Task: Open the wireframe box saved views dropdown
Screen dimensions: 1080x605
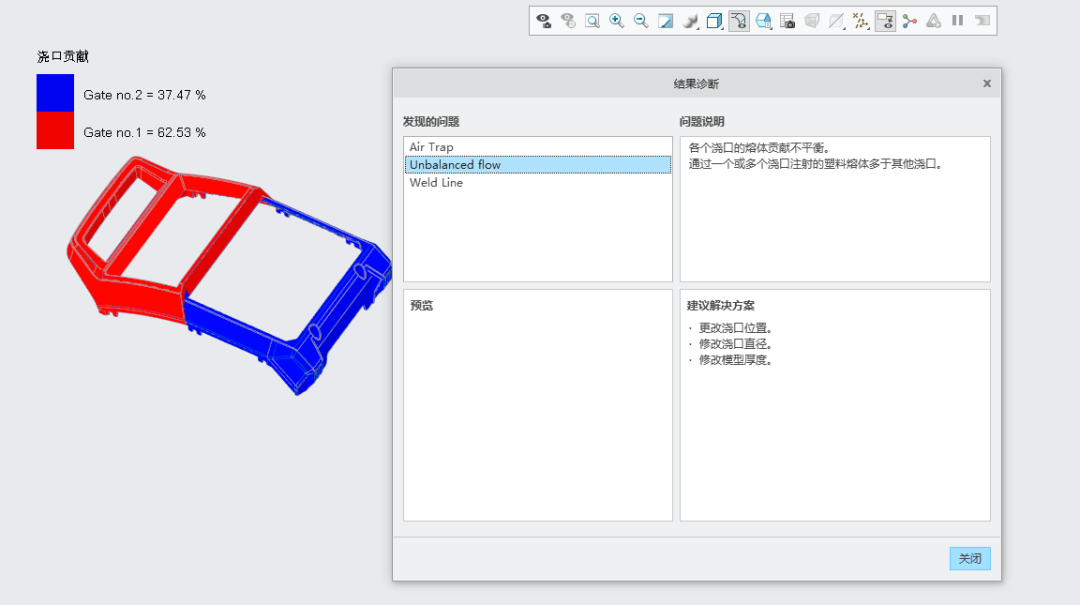Action: pos(714,21)
